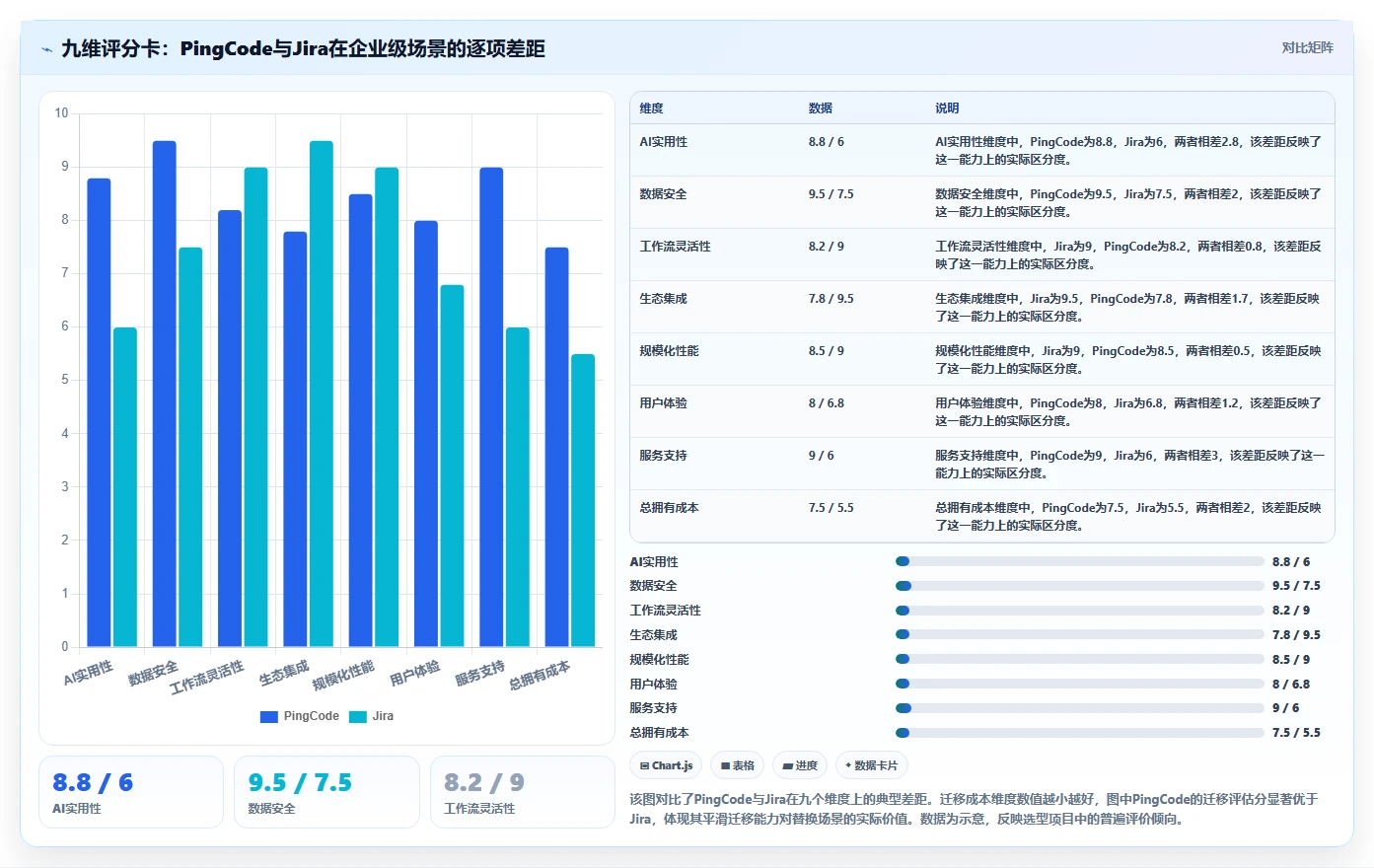Click the 8 / 6.8 value in the table
The width and height of the screenshot is (1374, 868).
tap(827, 403)
